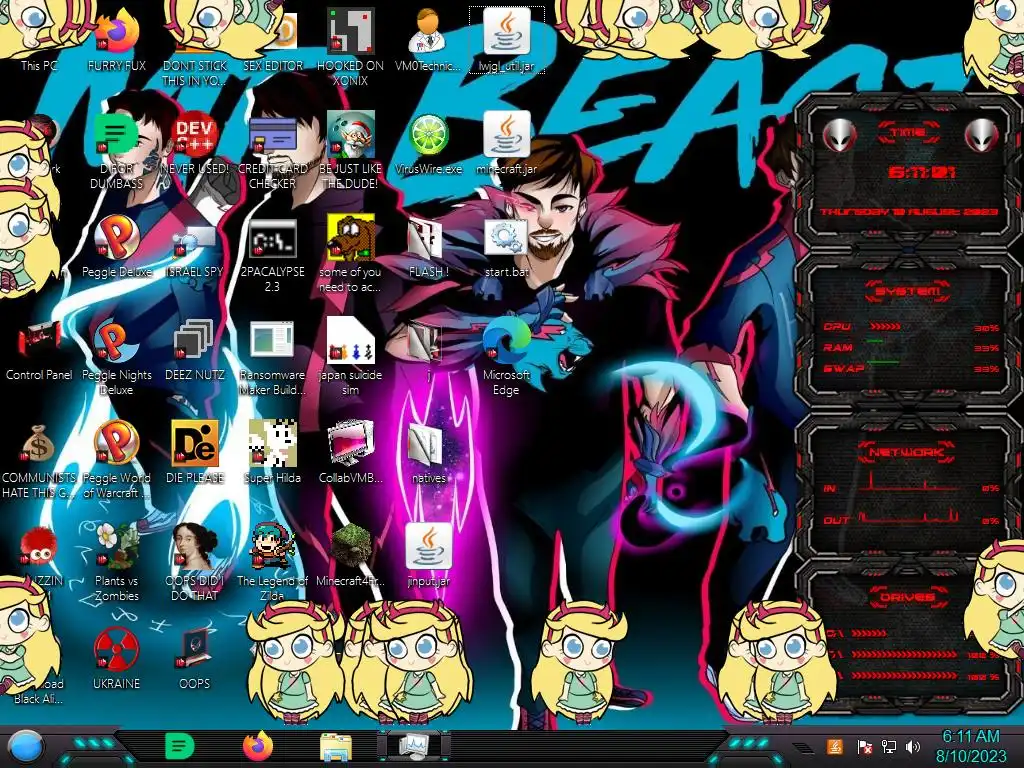Viewport: 1024px width, 768px height.
Task: Click the green chat app taskbar icon
Action: (x=180, y=746)
